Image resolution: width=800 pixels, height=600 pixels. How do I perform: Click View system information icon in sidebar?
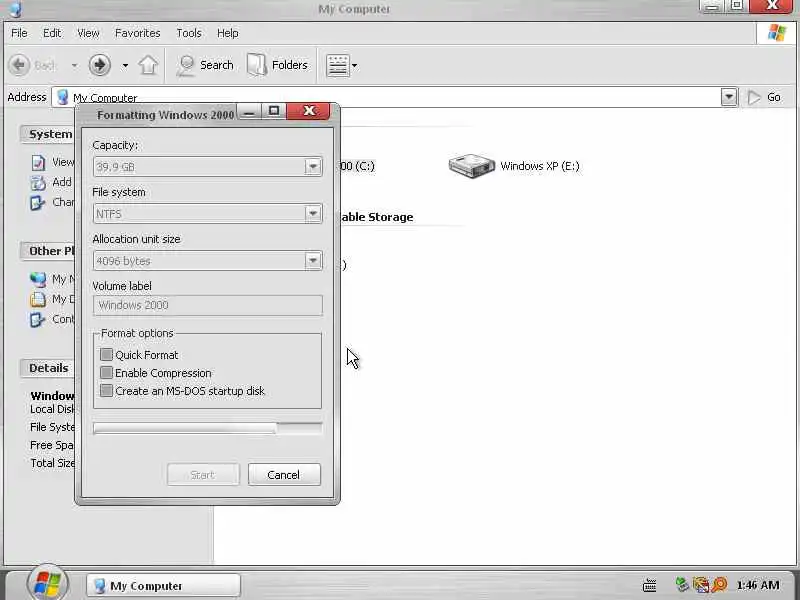pos(38,163)
